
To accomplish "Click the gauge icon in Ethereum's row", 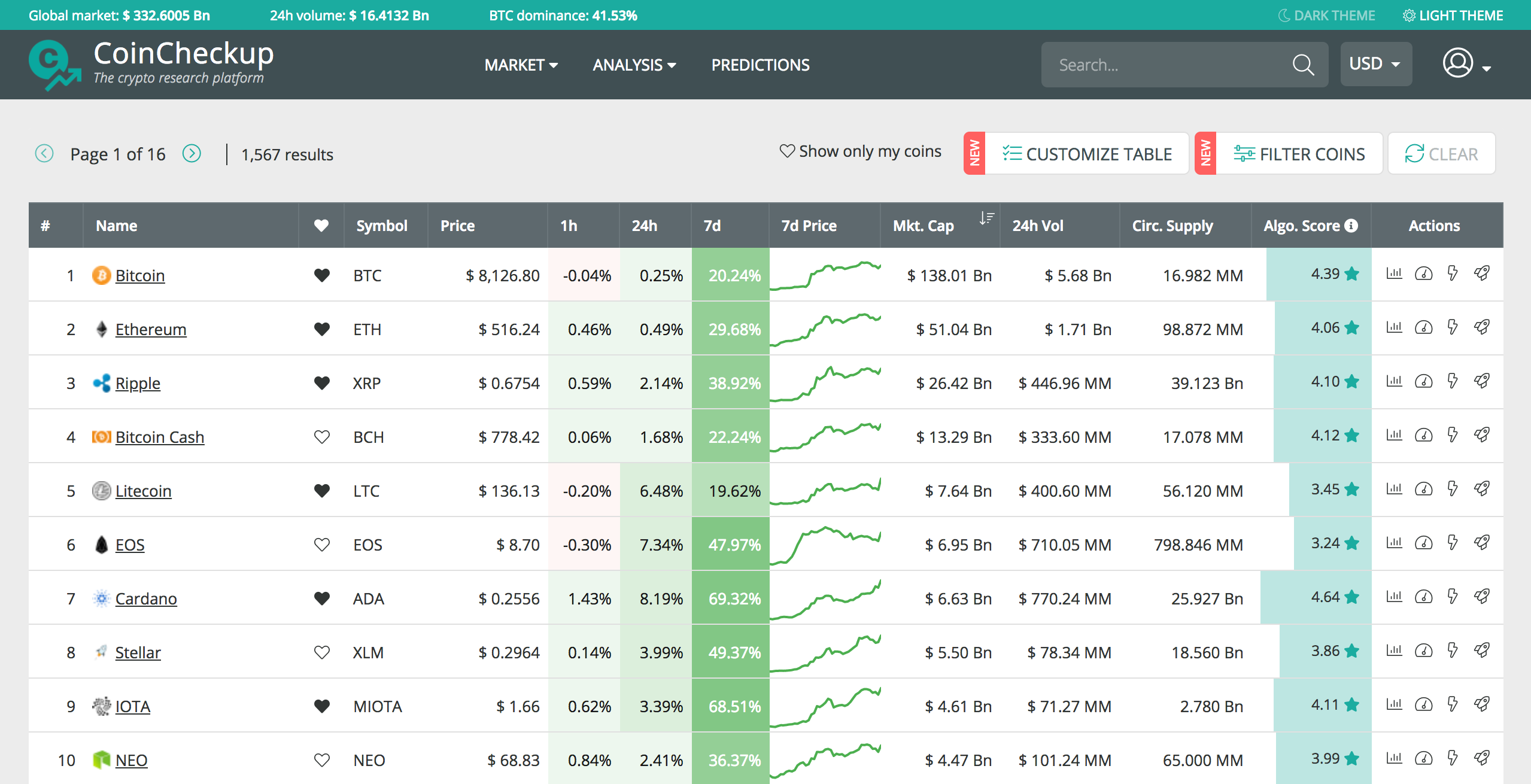I will point(1423,328).
